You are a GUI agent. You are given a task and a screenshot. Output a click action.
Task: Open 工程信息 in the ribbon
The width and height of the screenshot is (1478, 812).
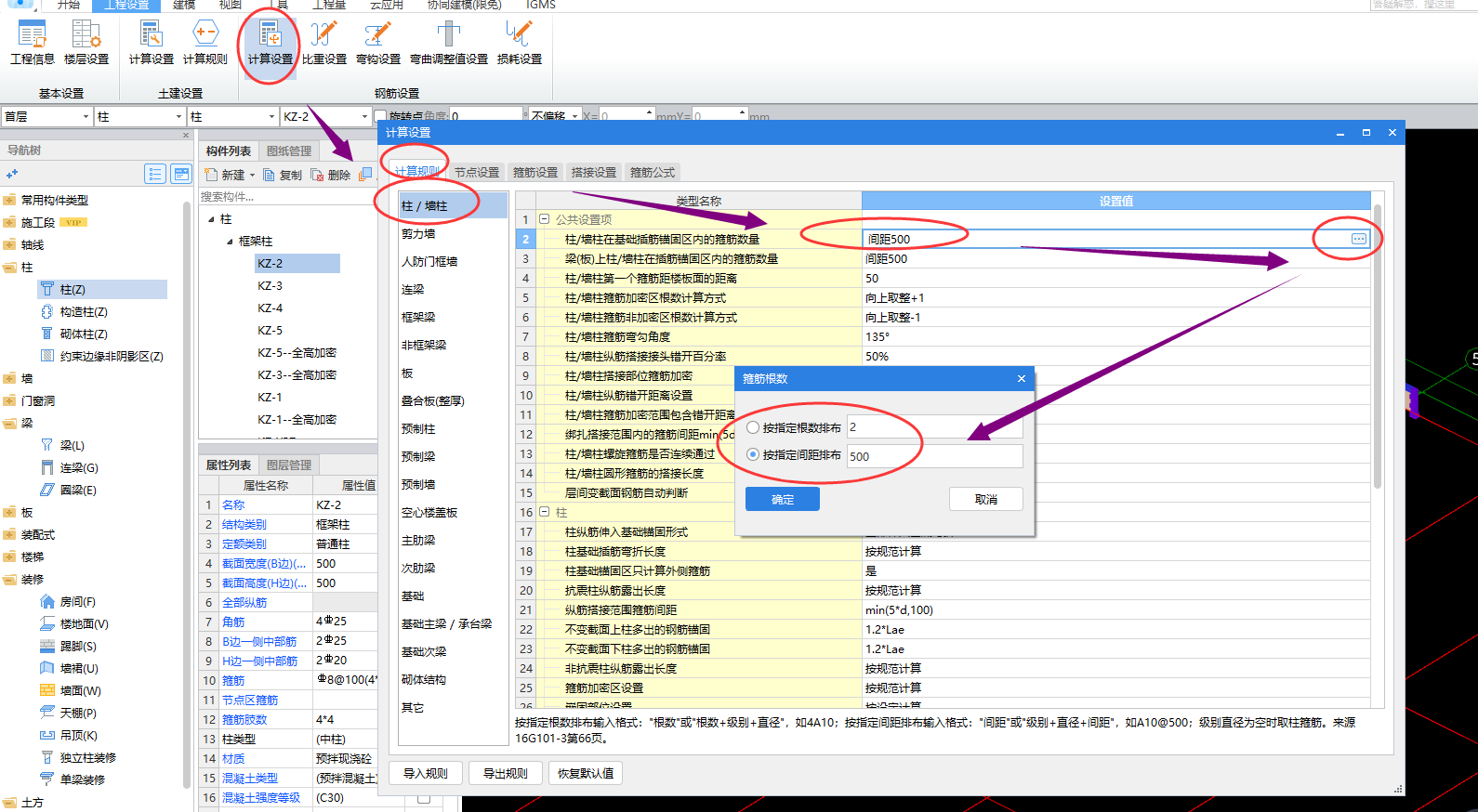pyautogui.click(x=33, y=43)
